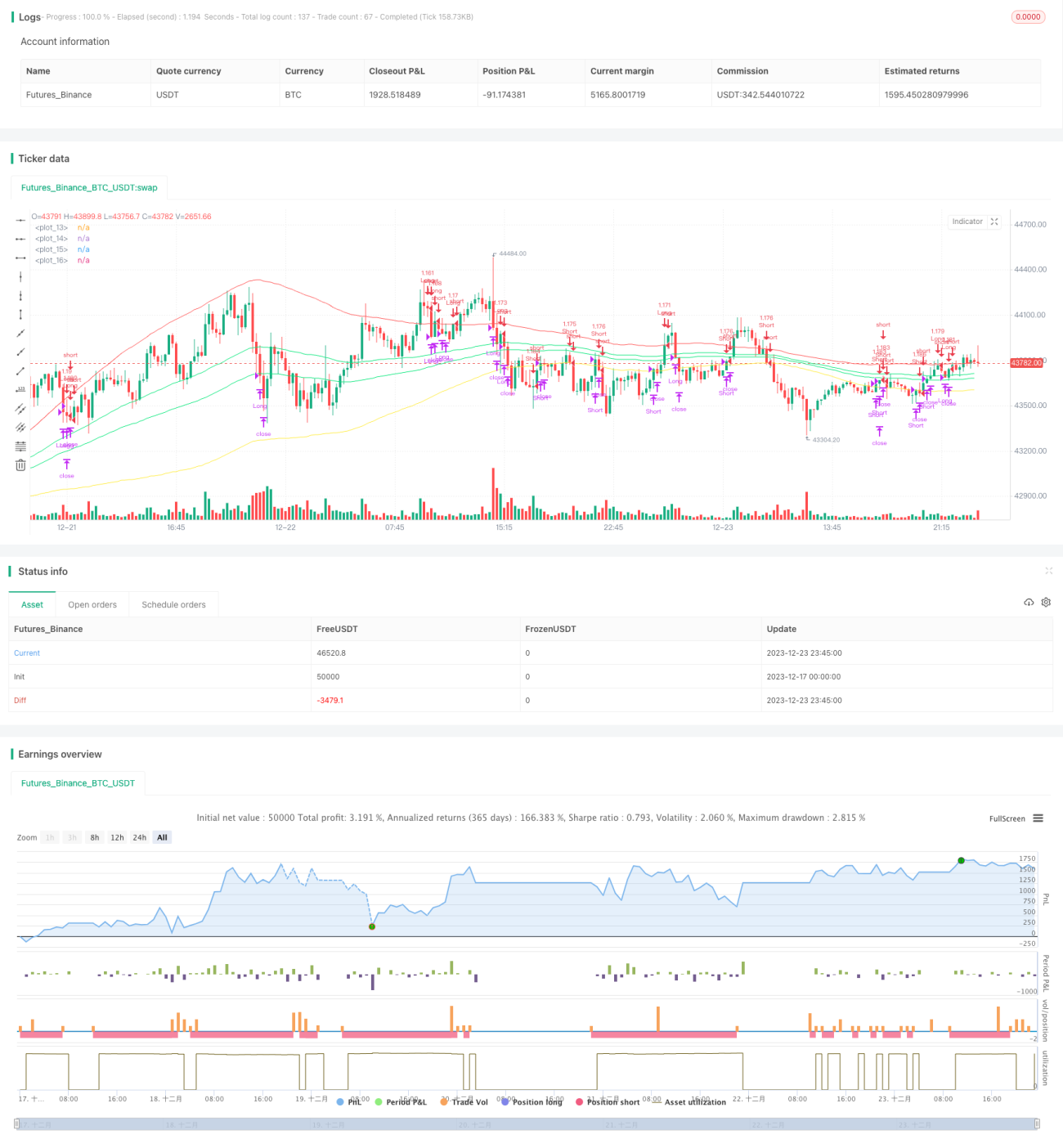Click the Estimated returns value 1595.450280979996
The width and height of the screenshot is (1063, 1148).
[926, 95]
